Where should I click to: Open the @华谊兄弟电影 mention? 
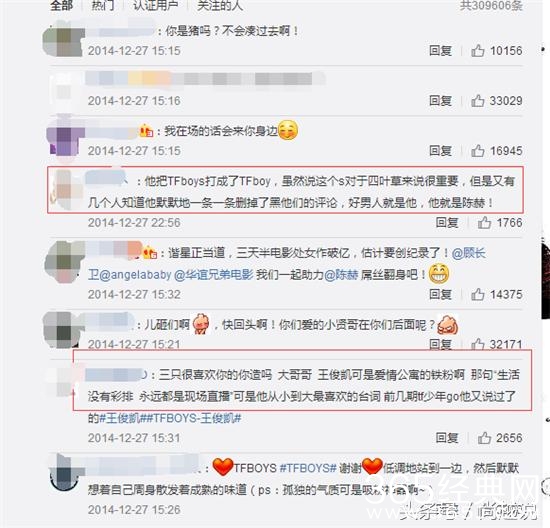click(x=214, y=275)
